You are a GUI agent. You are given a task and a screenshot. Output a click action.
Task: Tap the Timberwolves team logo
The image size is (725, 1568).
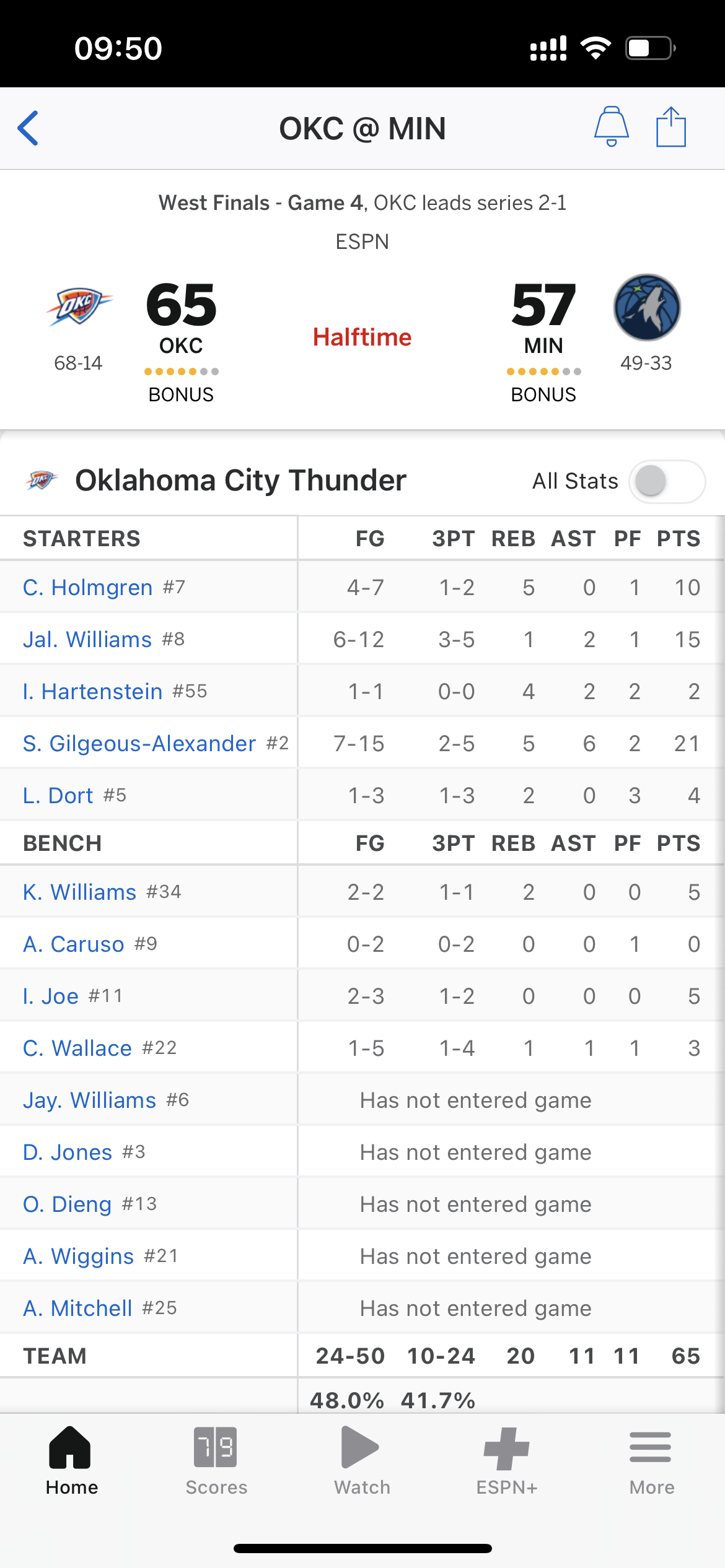(x=647, y=307)
